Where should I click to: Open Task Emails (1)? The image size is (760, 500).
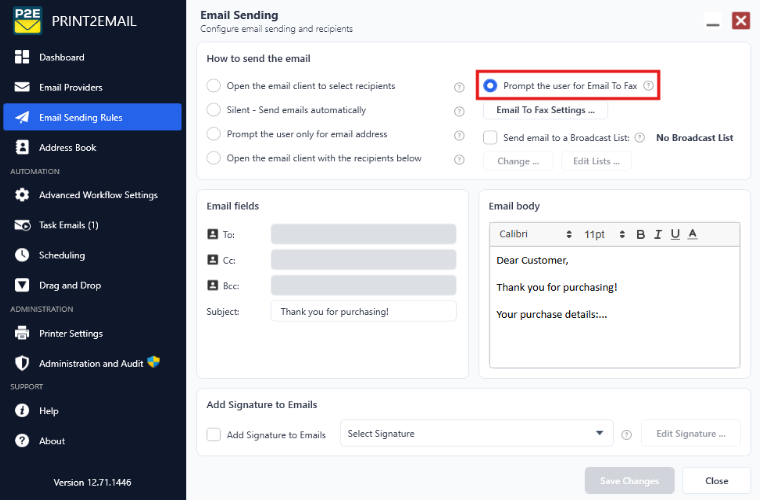click(92, 225)
